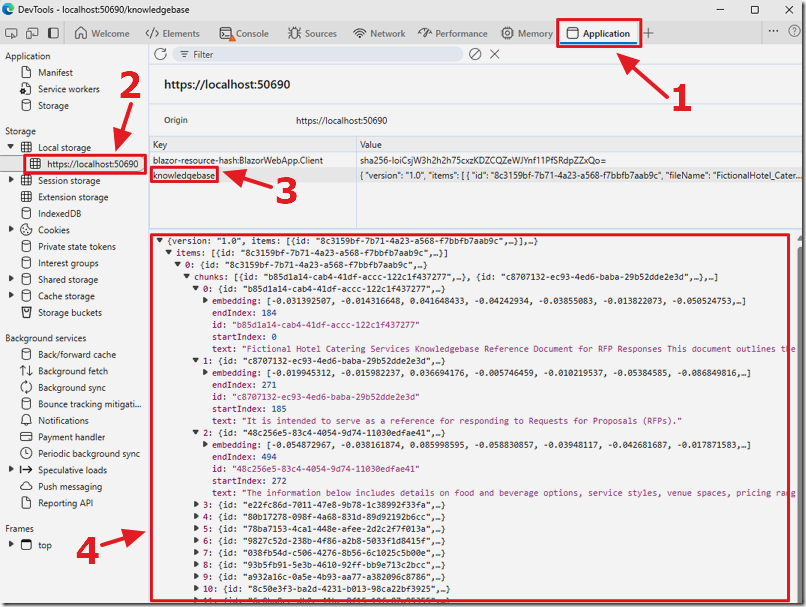Image resolution: width=806 pixels, height=607 pixels.
Task: Expand the Shared storage node
Action: pos(11,279)
